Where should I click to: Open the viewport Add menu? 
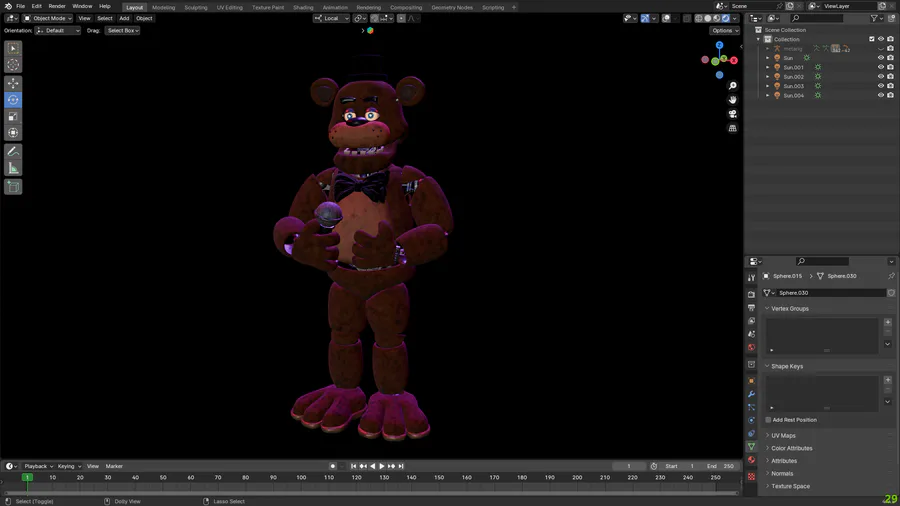(x=124, y=18)
